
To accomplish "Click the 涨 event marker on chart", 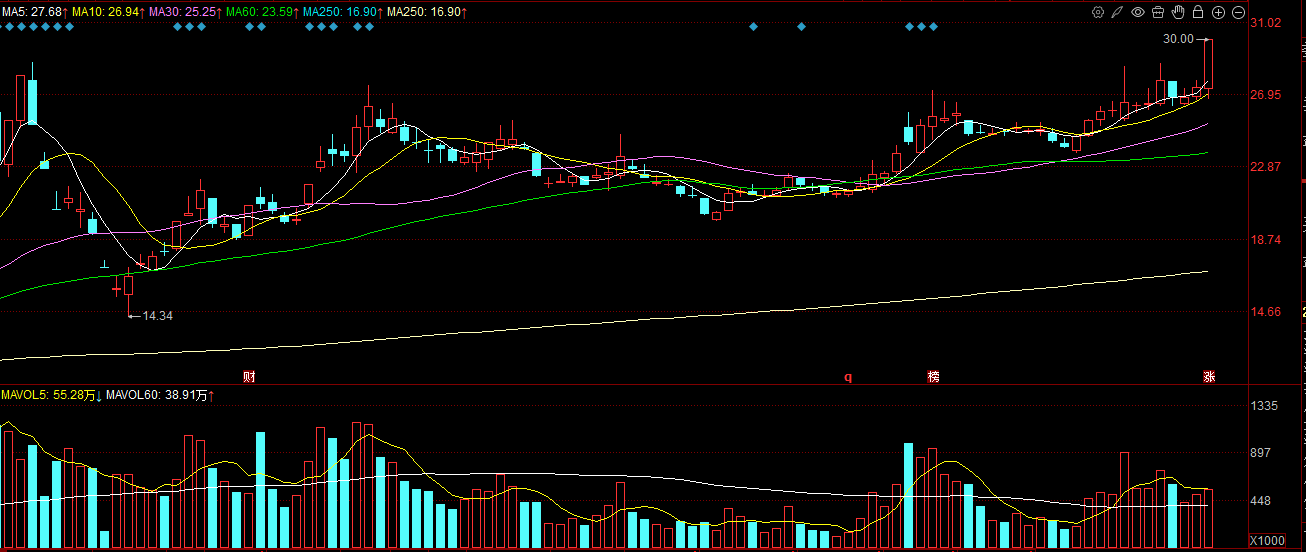I will pyautogui.click(x=1209, y=377).
